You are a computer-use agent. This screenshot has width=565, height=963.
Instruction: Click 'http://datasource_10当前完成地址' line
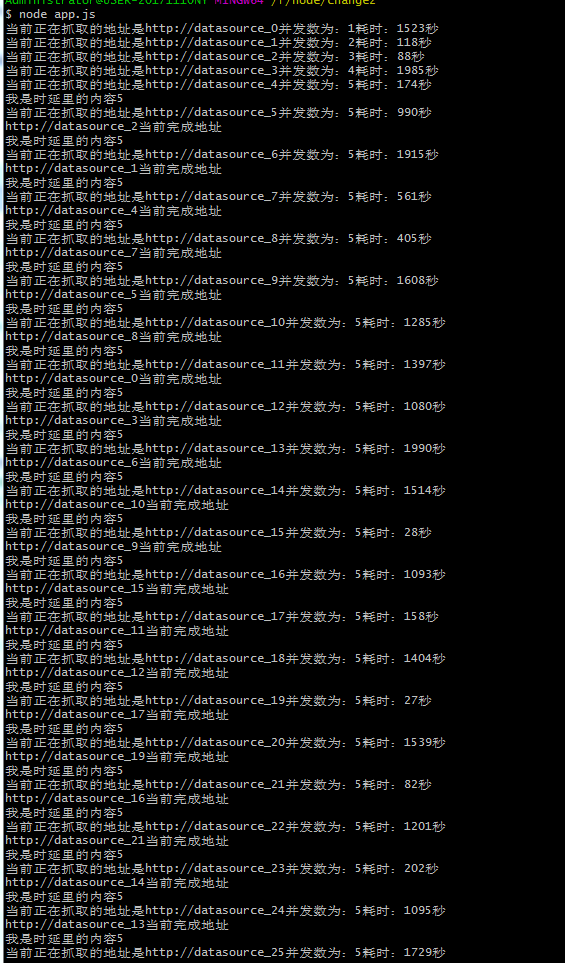[x=117, y=504]
